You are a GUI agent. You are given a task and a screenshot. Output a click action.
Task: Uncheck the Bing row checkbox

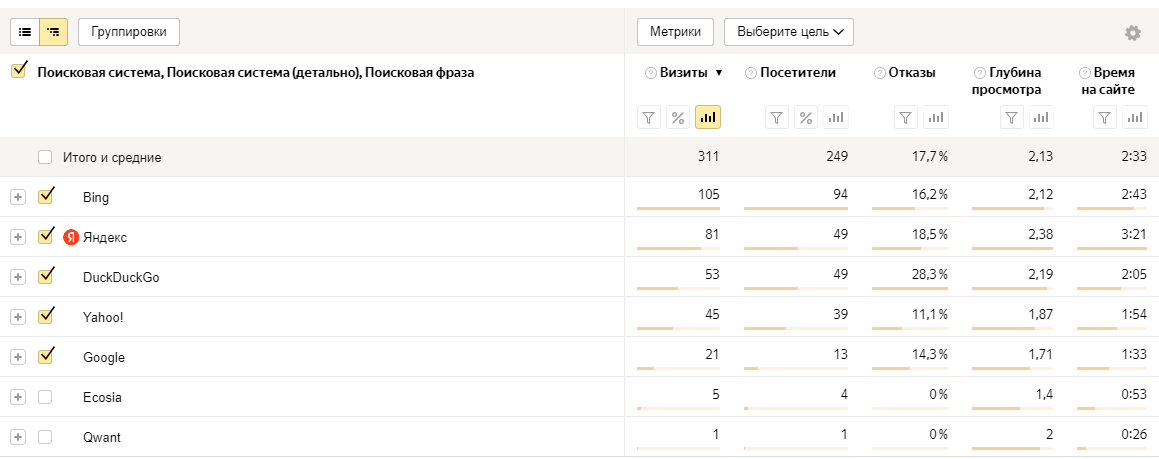coord(46,197)
